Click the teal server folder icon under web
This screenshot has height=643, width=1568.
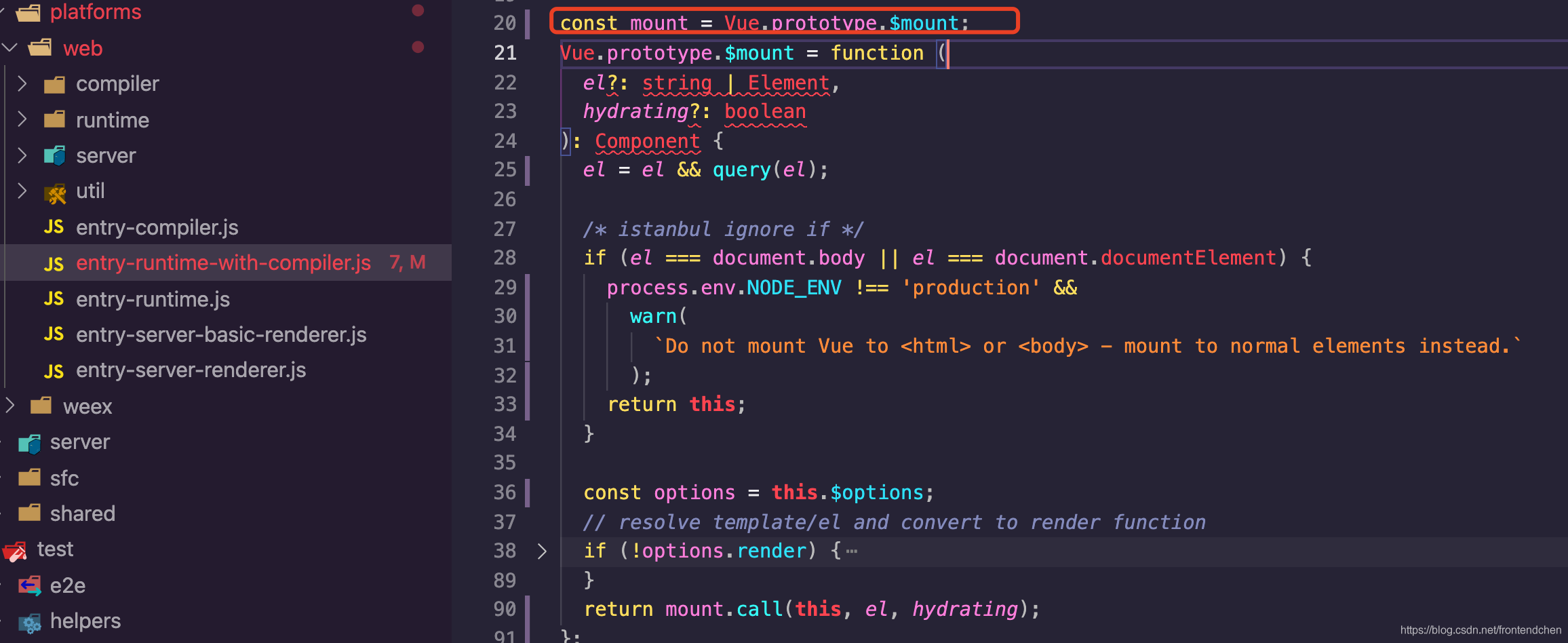click(x=54, y=155)
